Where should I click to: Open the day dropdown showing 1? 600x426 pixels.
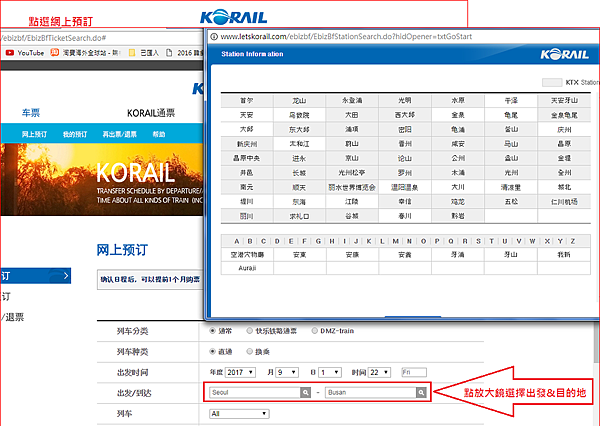330,372
